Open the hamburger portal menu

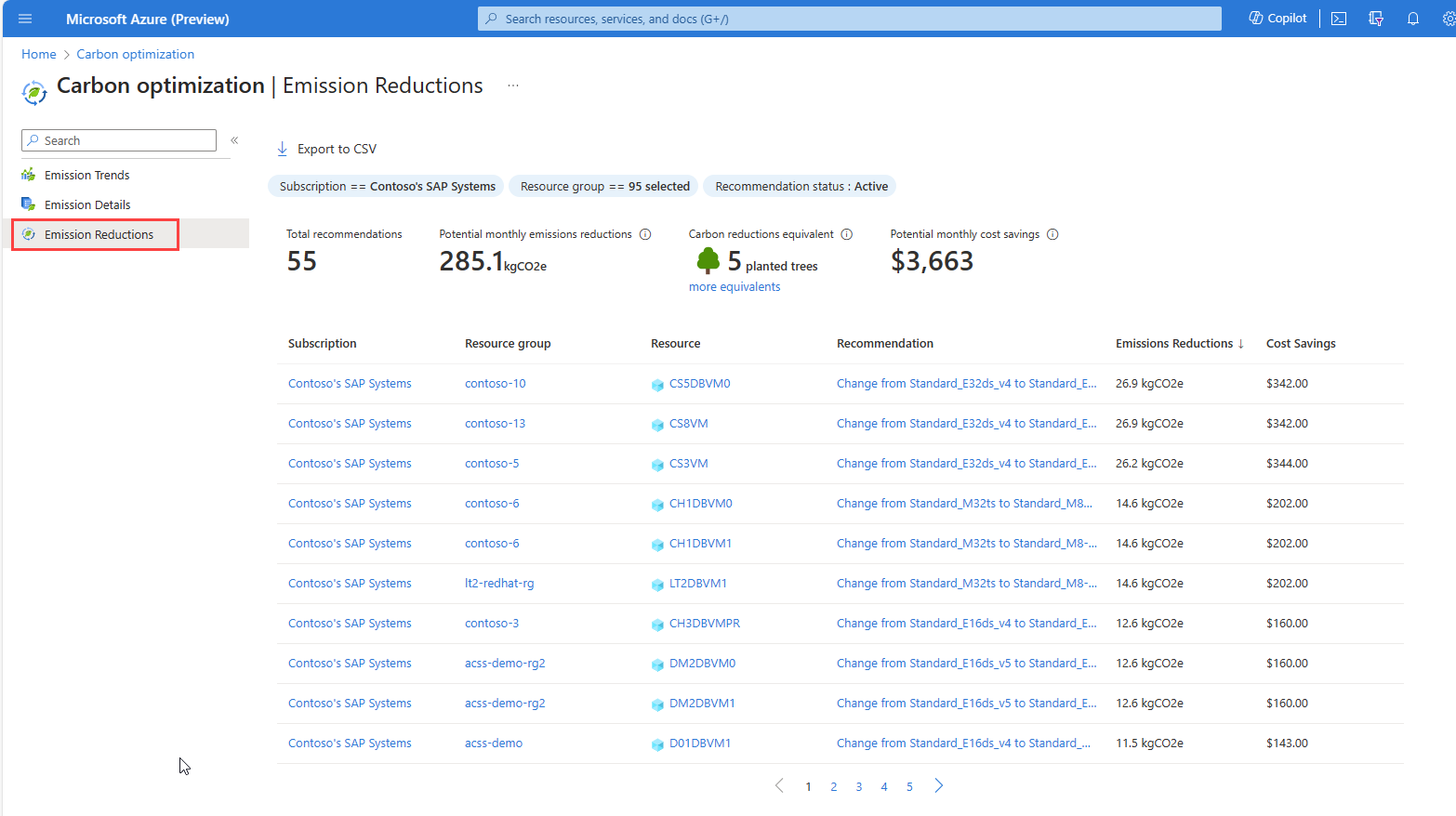[25, 19]
